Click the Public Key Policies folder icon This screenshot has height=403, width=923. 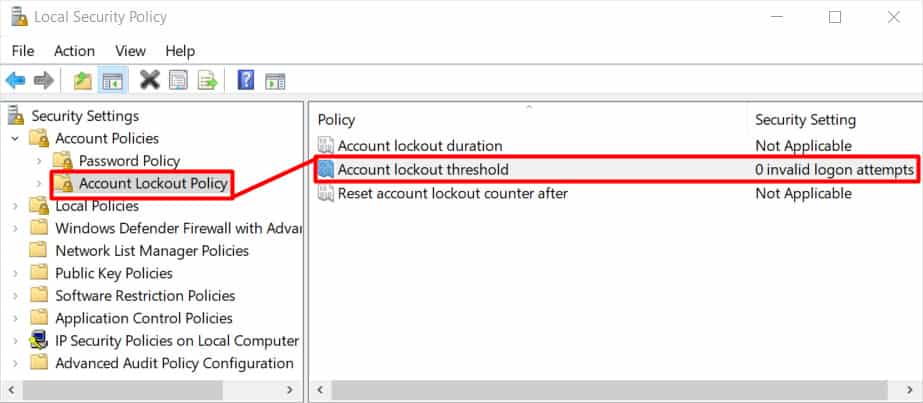[39, 273]
